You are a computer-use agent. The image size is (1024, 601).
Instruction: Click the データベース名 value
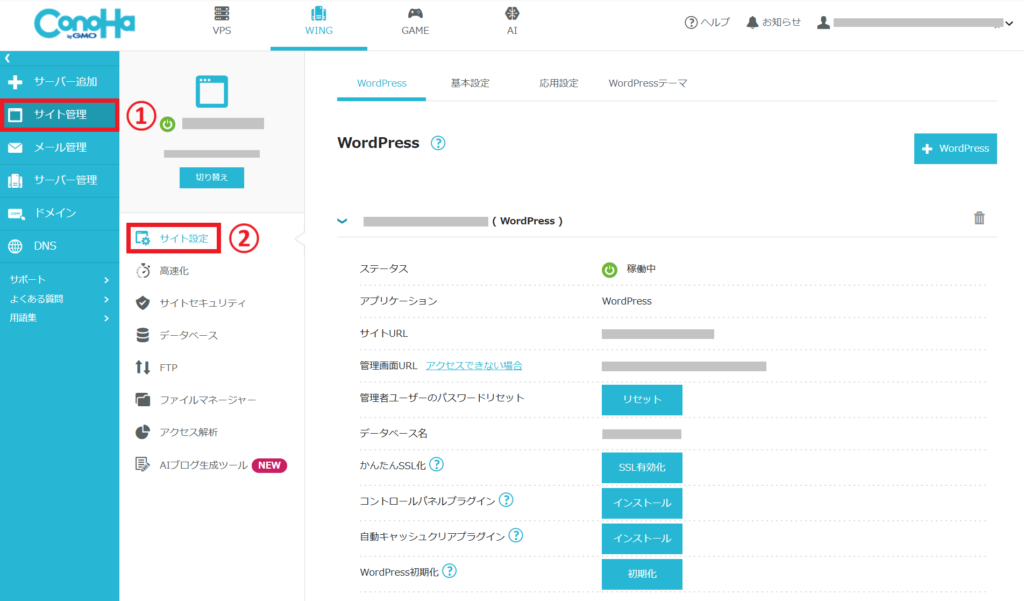[x=641, y=434]
